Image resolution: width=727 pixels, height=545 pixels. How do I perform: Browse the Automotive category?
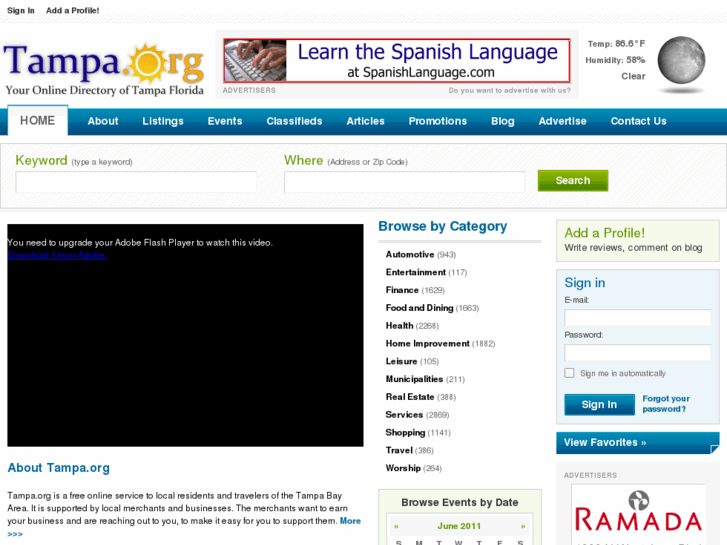[x=410, y=255]
